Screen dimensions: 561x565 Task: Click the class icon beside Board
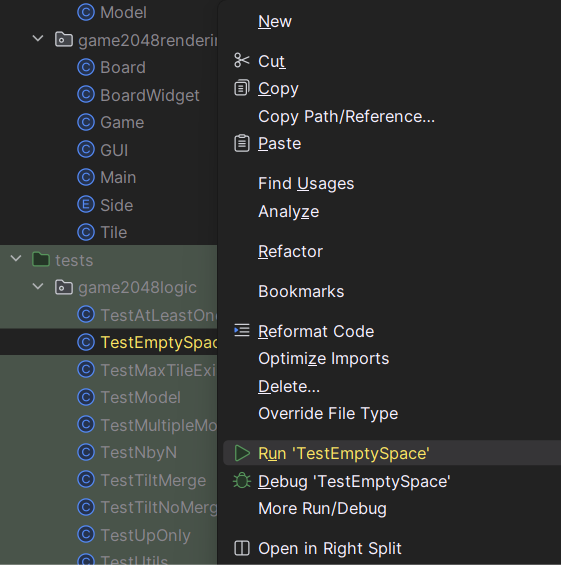(86, 67)
